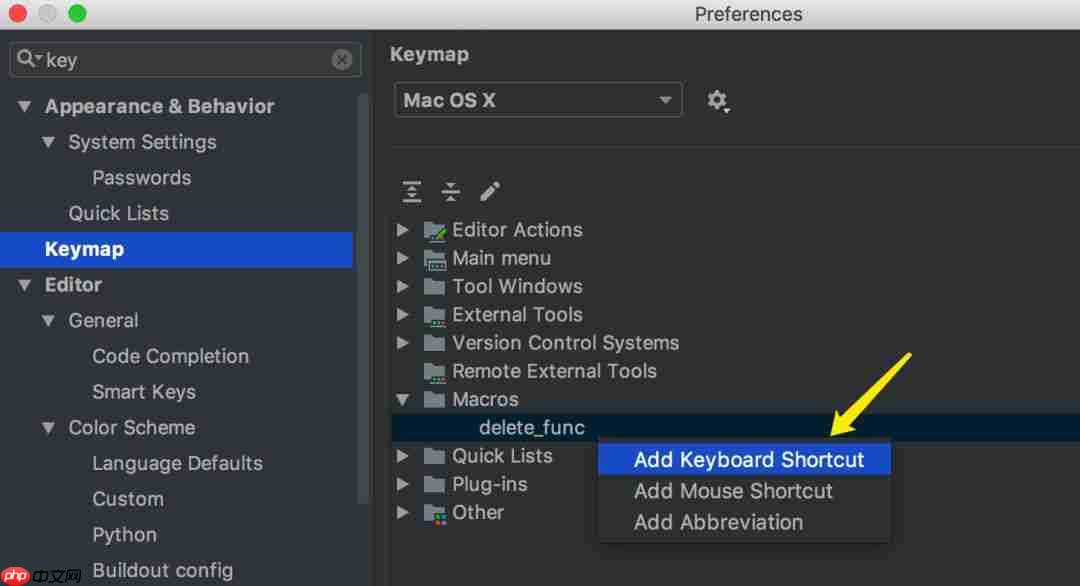Collapse the Macros tree node
This screenshot has width=1080, height=586.
(403, 399)
